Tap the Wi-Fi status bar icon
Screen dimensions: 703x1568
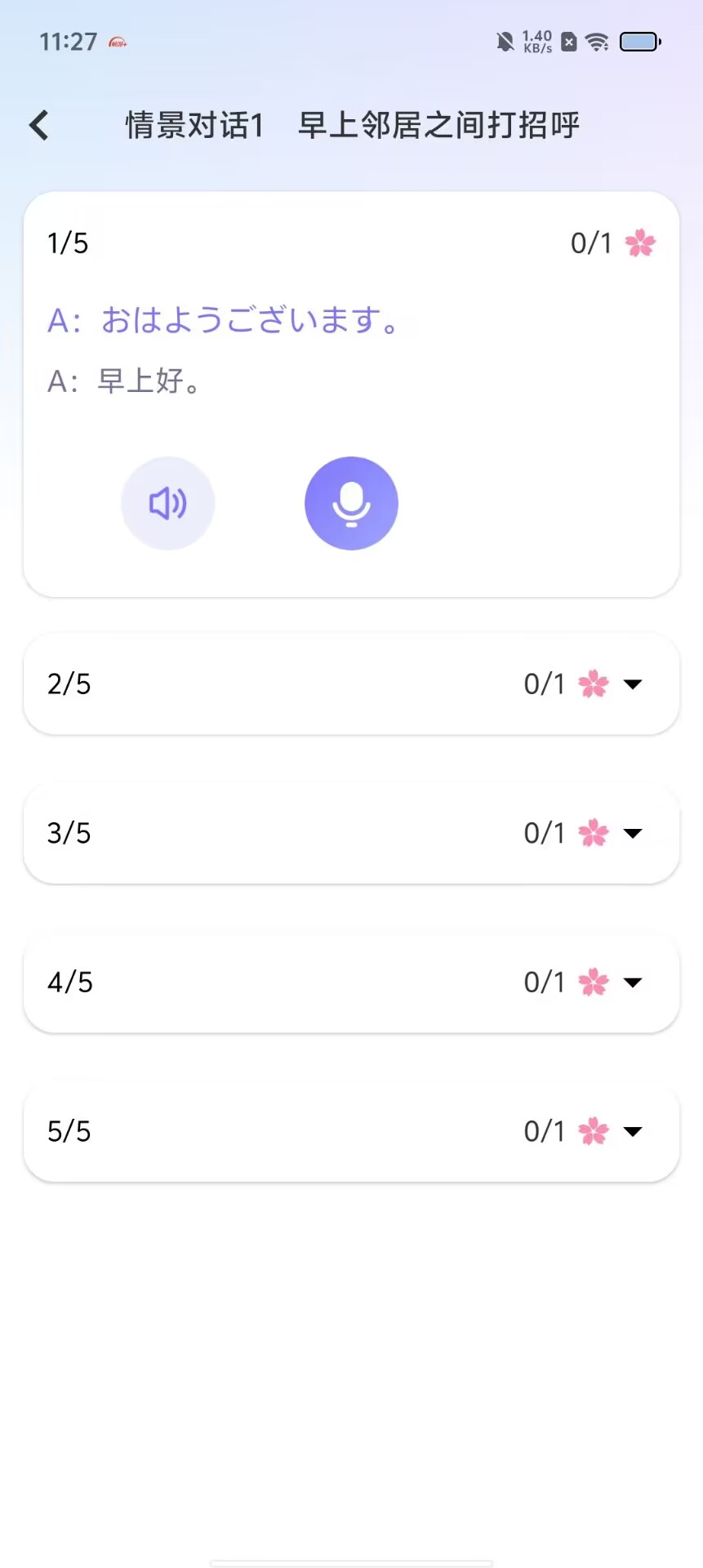pyautogui.click(x=598, y=42)
